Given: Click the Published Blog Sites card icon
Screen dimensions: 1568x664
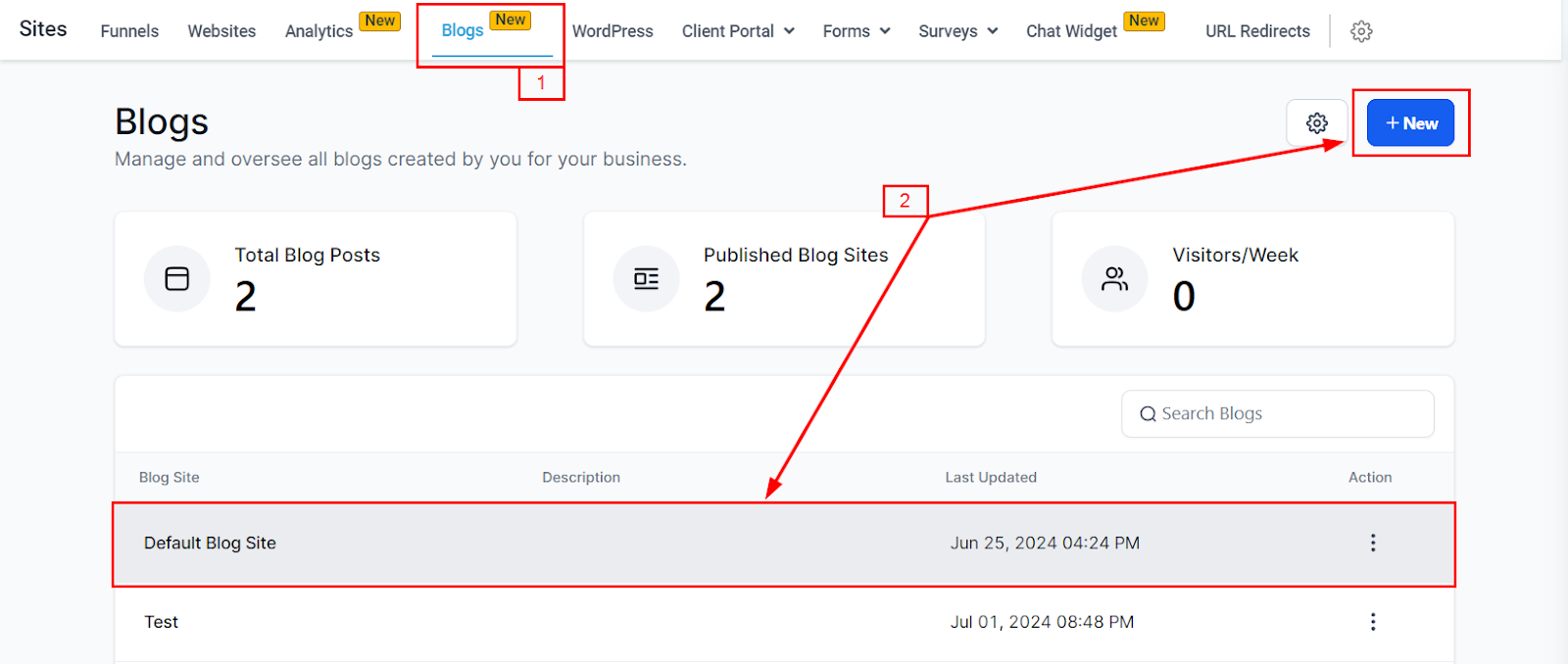Looking at the screenshot, I should [x=646, y=279].
